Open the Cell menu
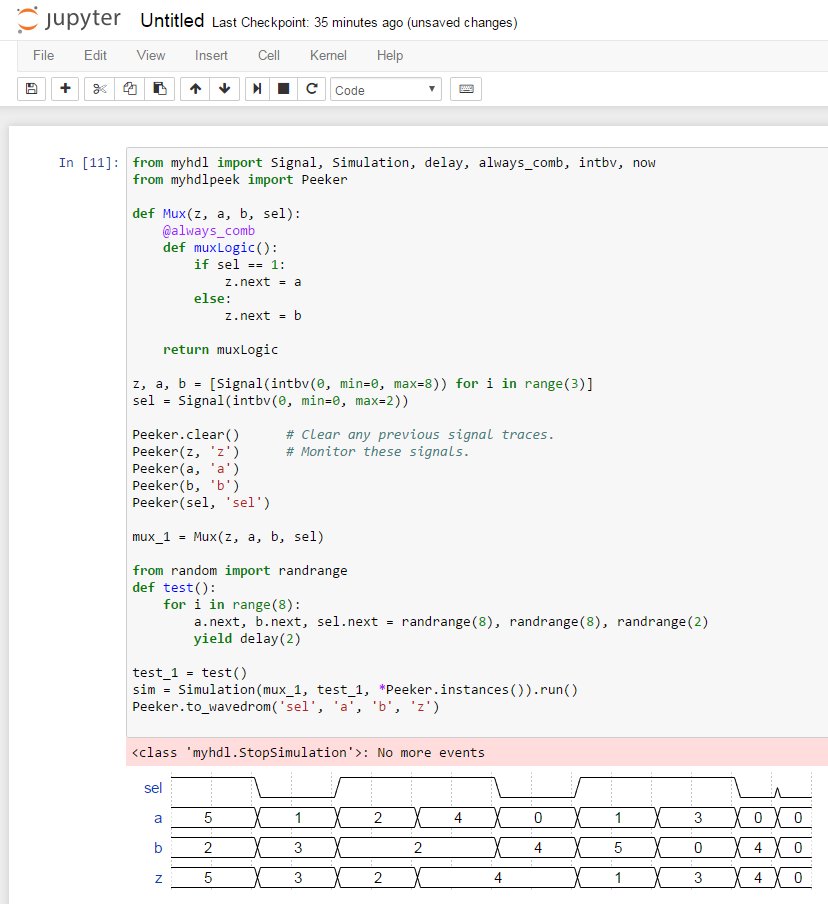The image size is (828, 904). (x=269, y=55)
